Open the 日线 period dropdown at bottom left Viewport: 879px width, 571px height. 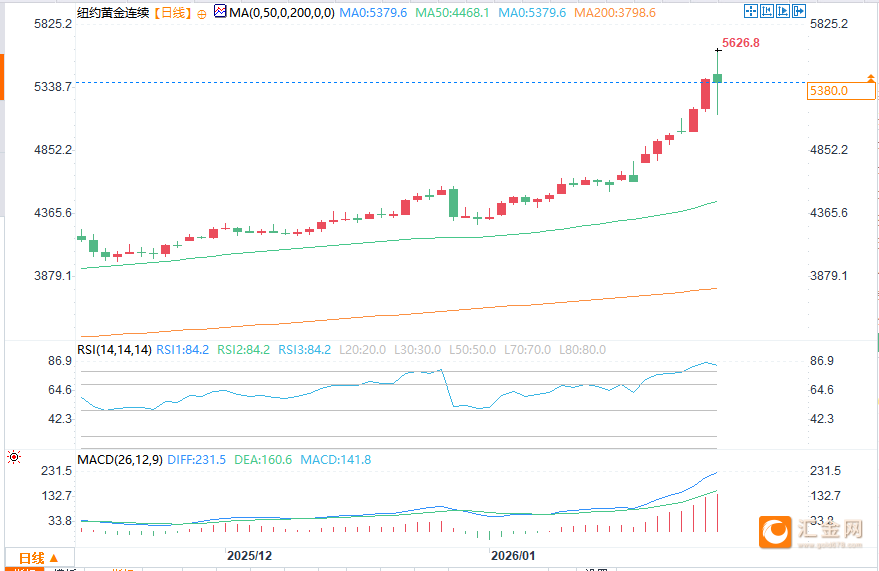click(39, 558)
